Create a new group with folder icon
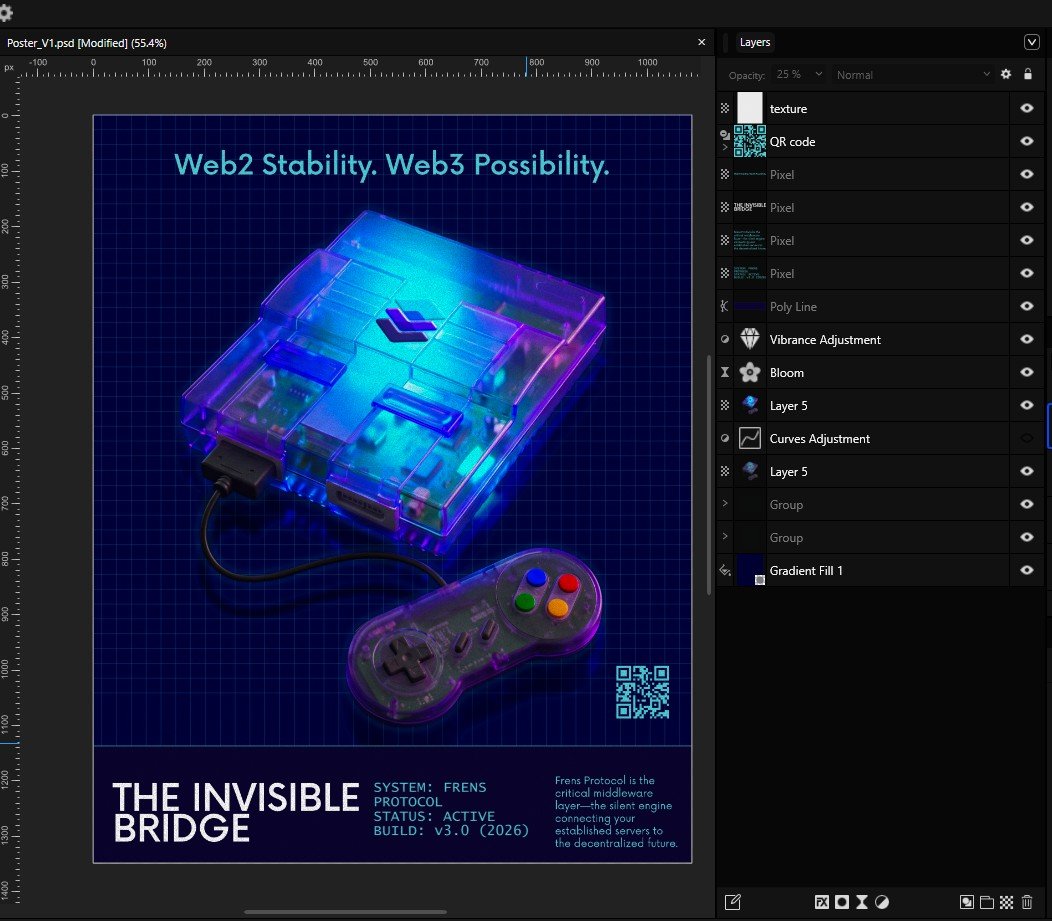Screen dimensions: 1052x921 tap(987, 902)
